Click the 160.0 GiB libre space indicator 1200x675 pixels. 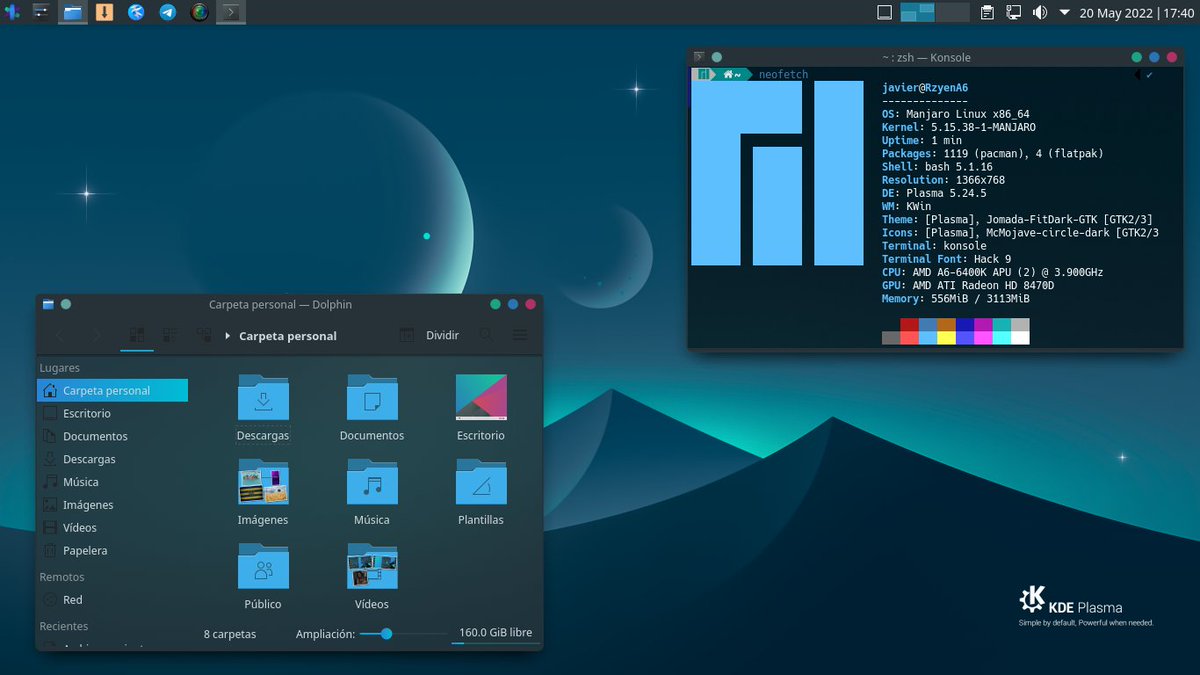[x=495, y=633]
